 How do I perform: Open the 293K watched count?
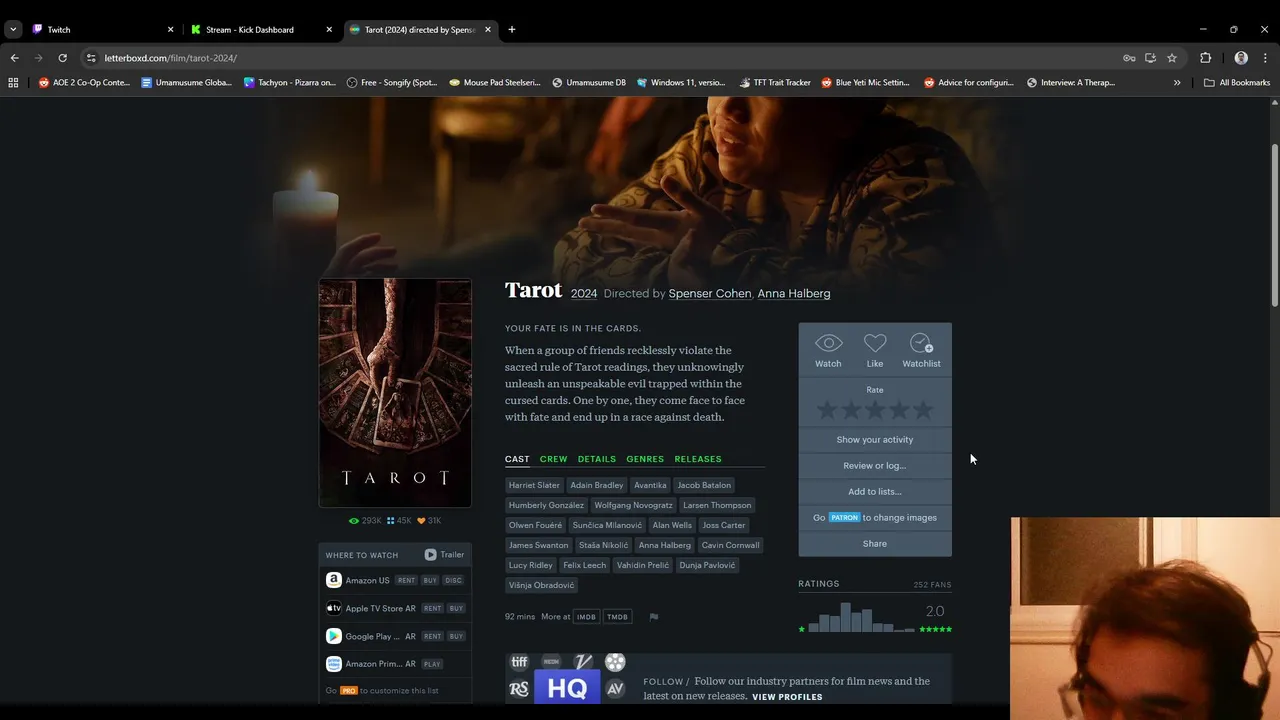[x=365, y=521]
